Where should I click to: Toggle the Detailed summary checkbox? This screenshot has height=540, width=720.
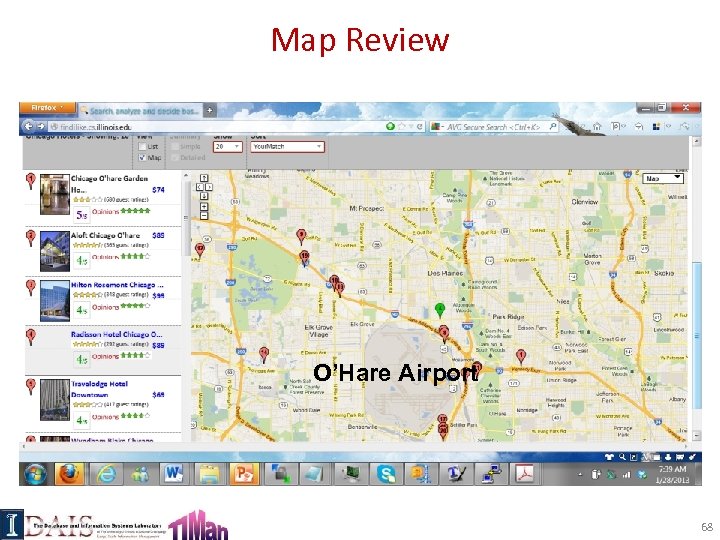(175, 158)
